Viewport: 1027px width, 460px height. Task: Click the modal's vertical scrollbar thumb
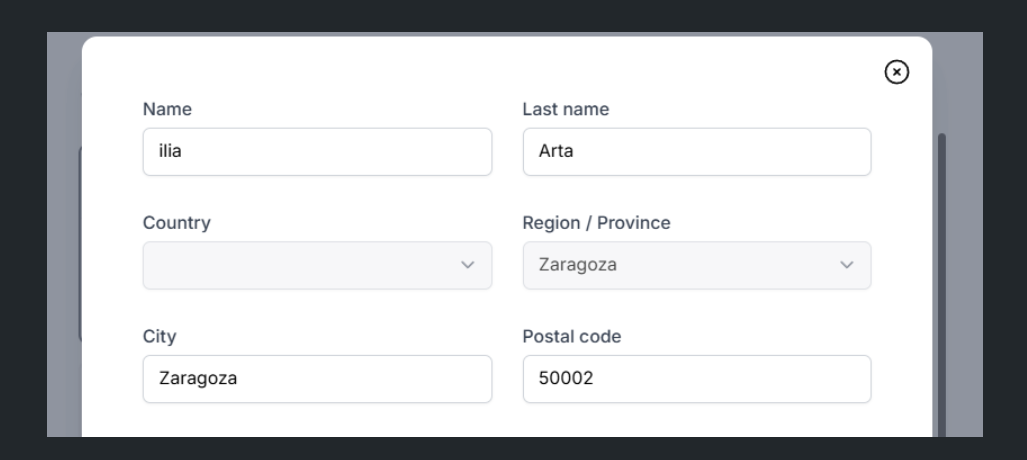point(942,285)
